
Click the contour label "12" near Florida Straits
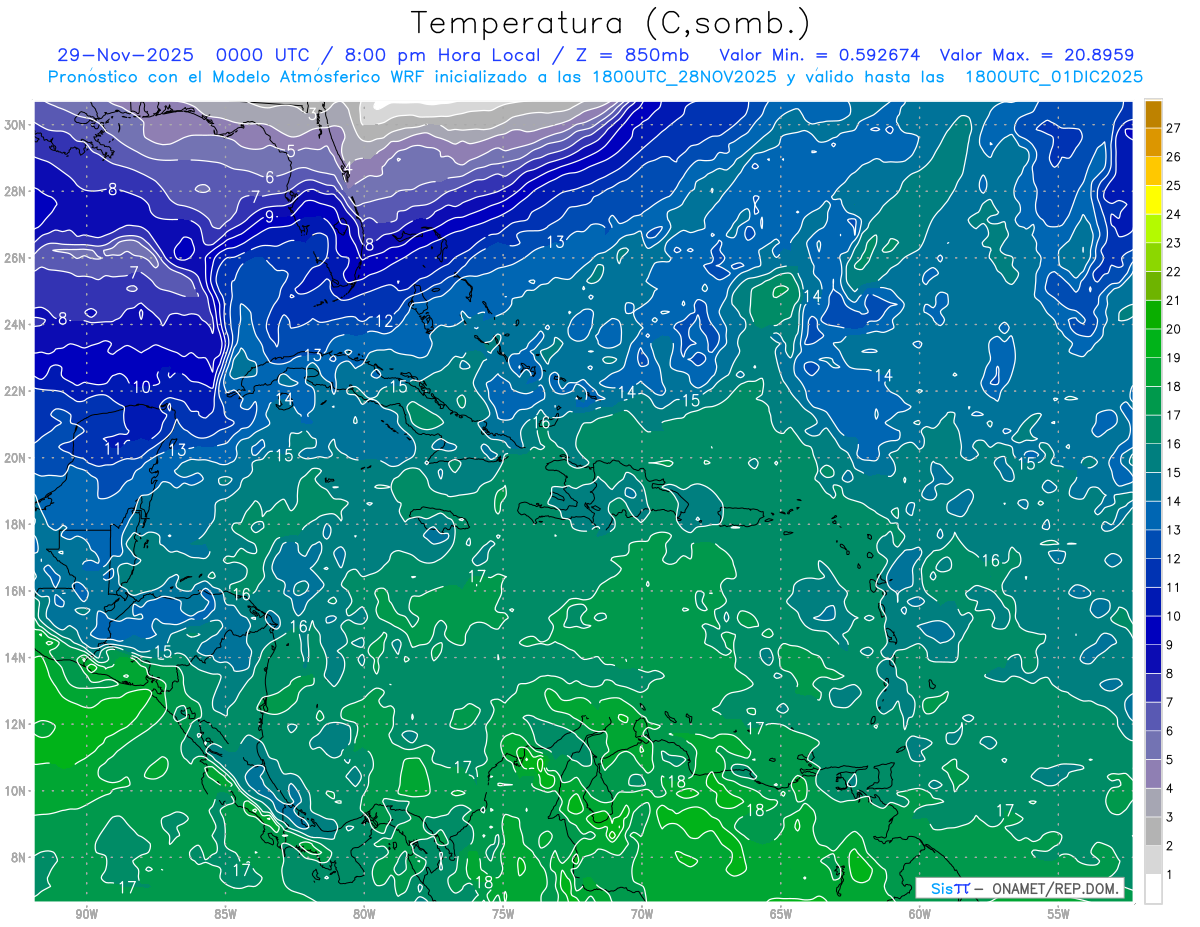click(x=384, y=321)
